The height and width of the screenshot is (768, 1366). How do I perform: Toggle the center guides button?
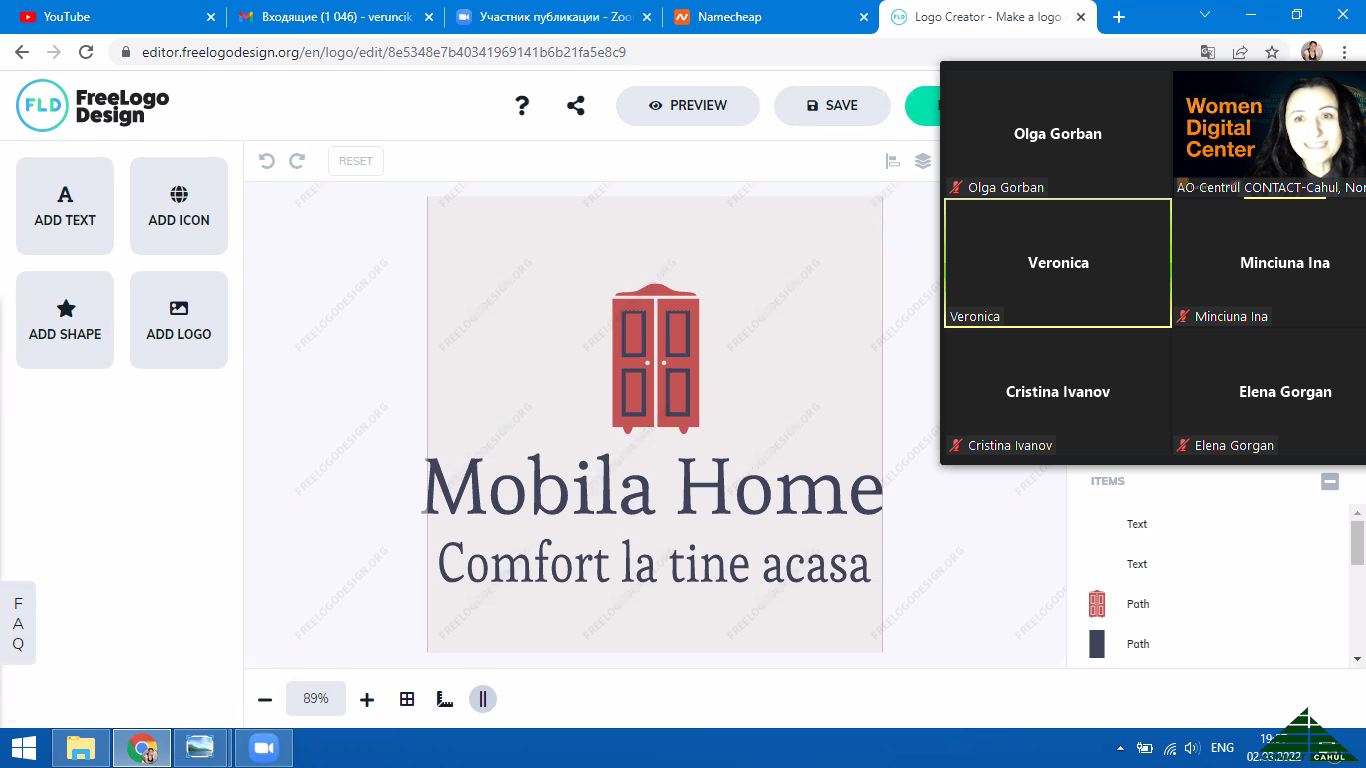(483, 699)
